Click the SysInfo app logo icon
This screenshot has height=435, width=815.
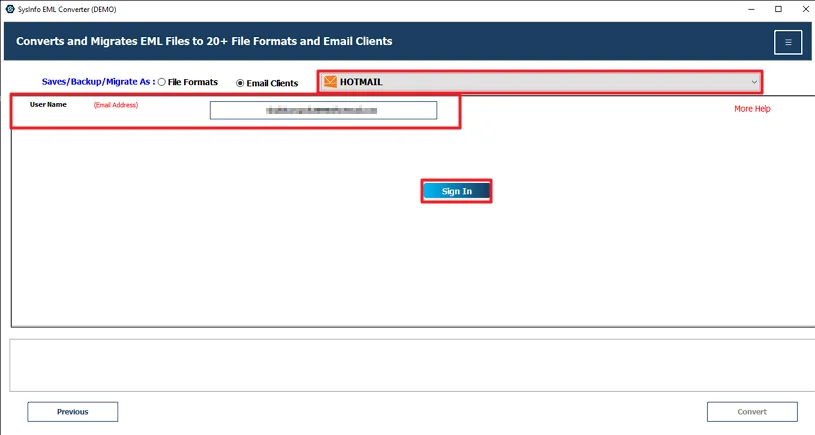click(10, 9)
